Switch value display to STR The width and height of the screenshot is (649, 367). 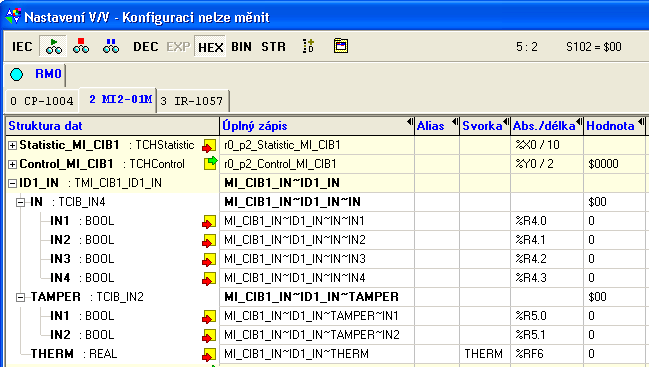tap(273, 46)
